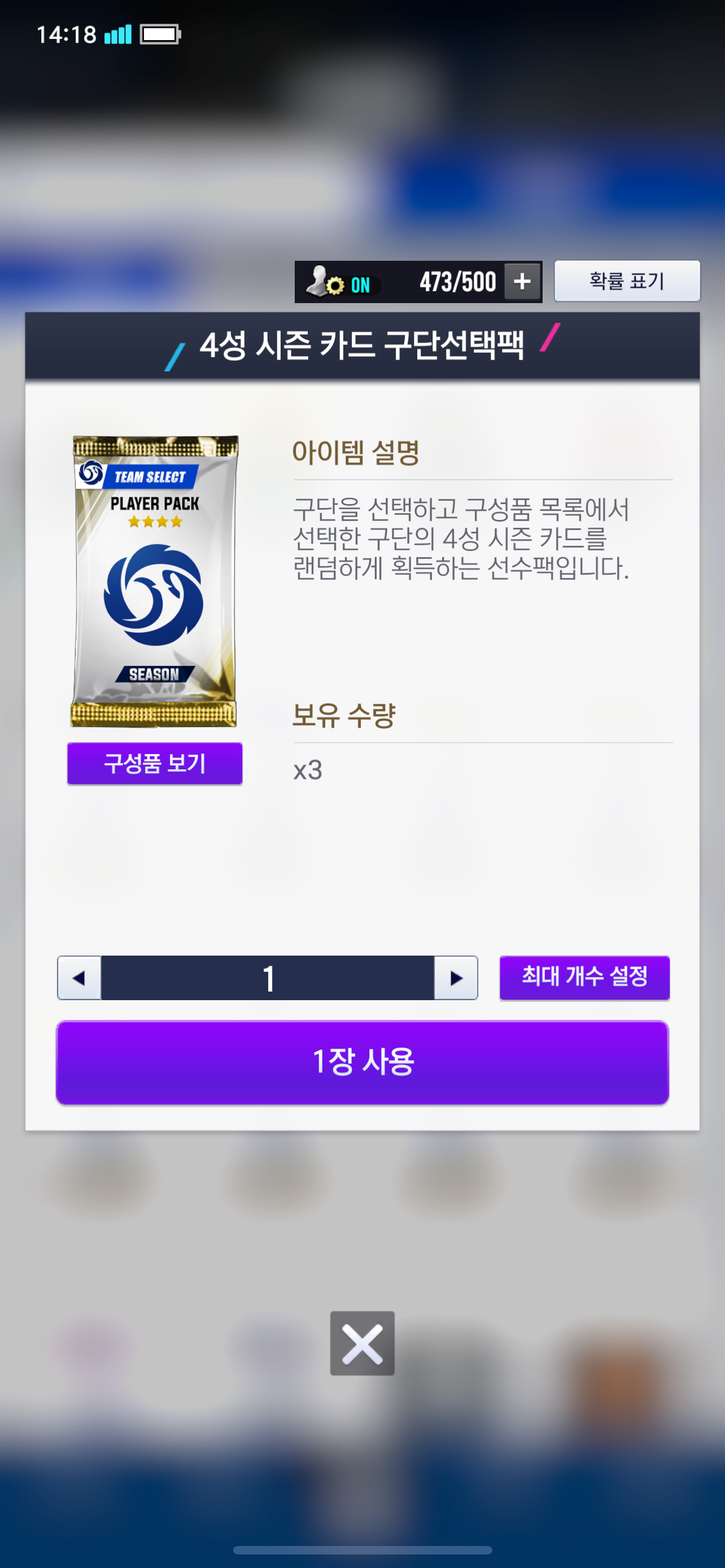The width and height of the screenshot is (725, 1568).
Task: Increase quantity with the right arrow
Action: tap(456, 978)
